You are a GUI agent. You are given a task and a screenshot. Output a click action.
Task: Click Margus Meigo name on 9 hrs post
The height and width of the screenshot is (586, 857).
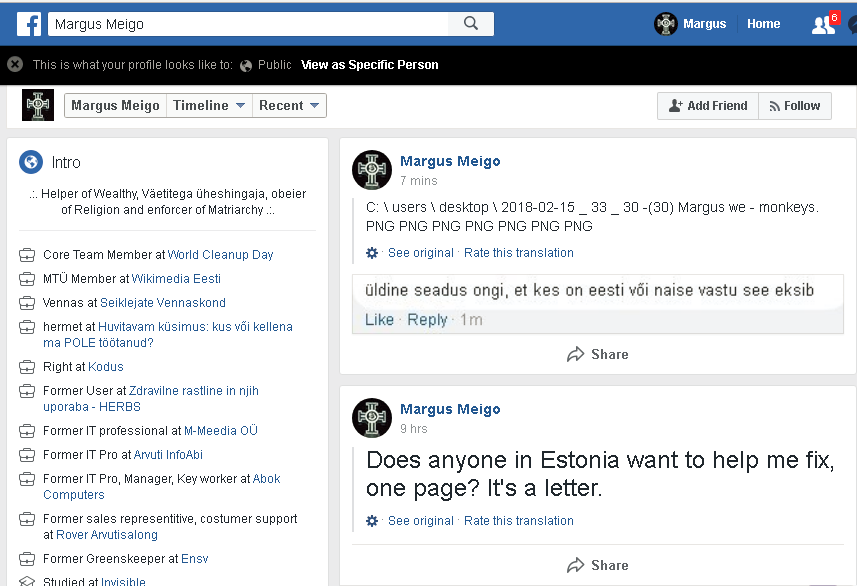point(450,409)
